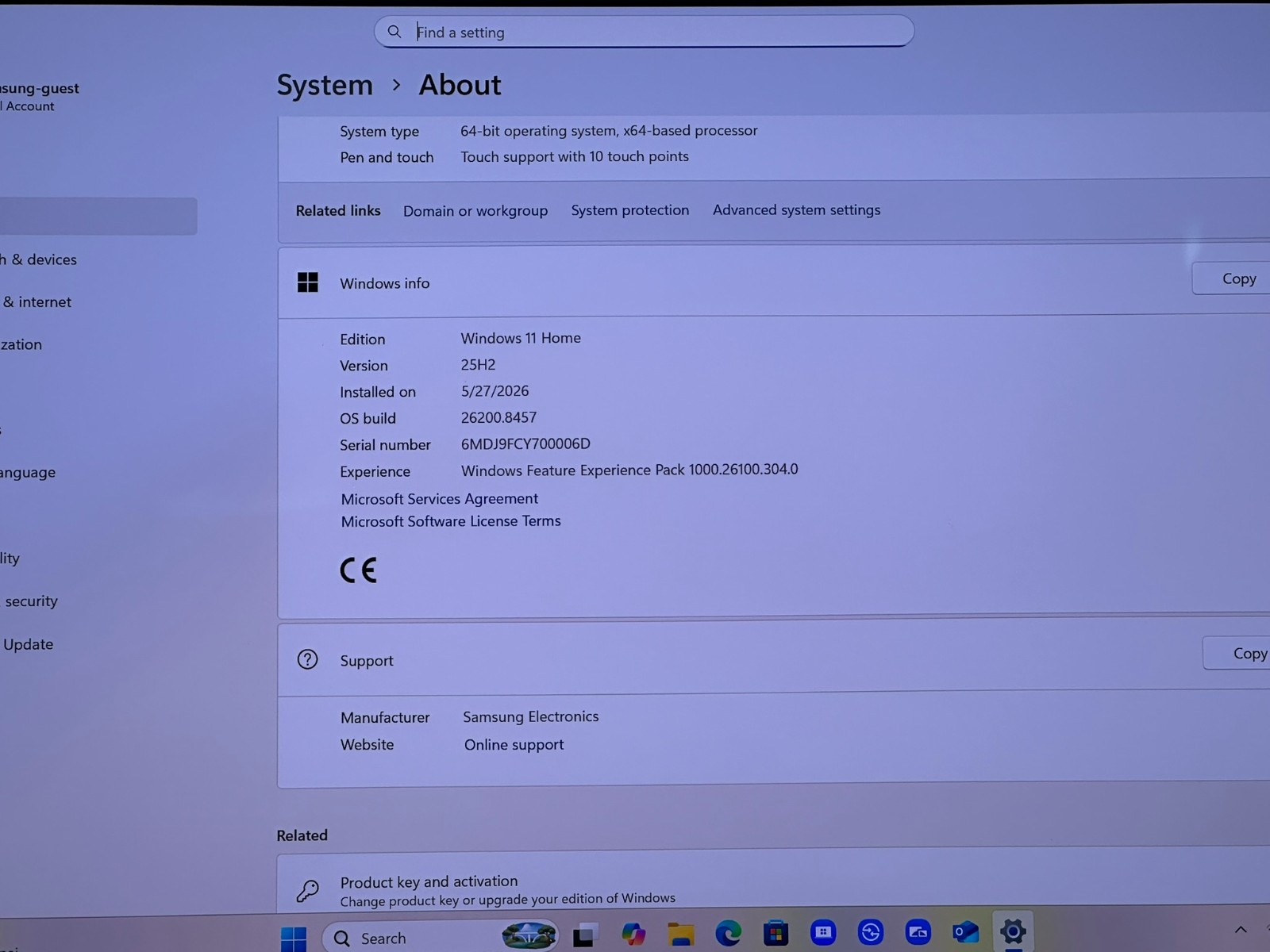Launch Copilot from the taskbar
The height and width of the screenshot is (952, 1270).
[633, 934]
